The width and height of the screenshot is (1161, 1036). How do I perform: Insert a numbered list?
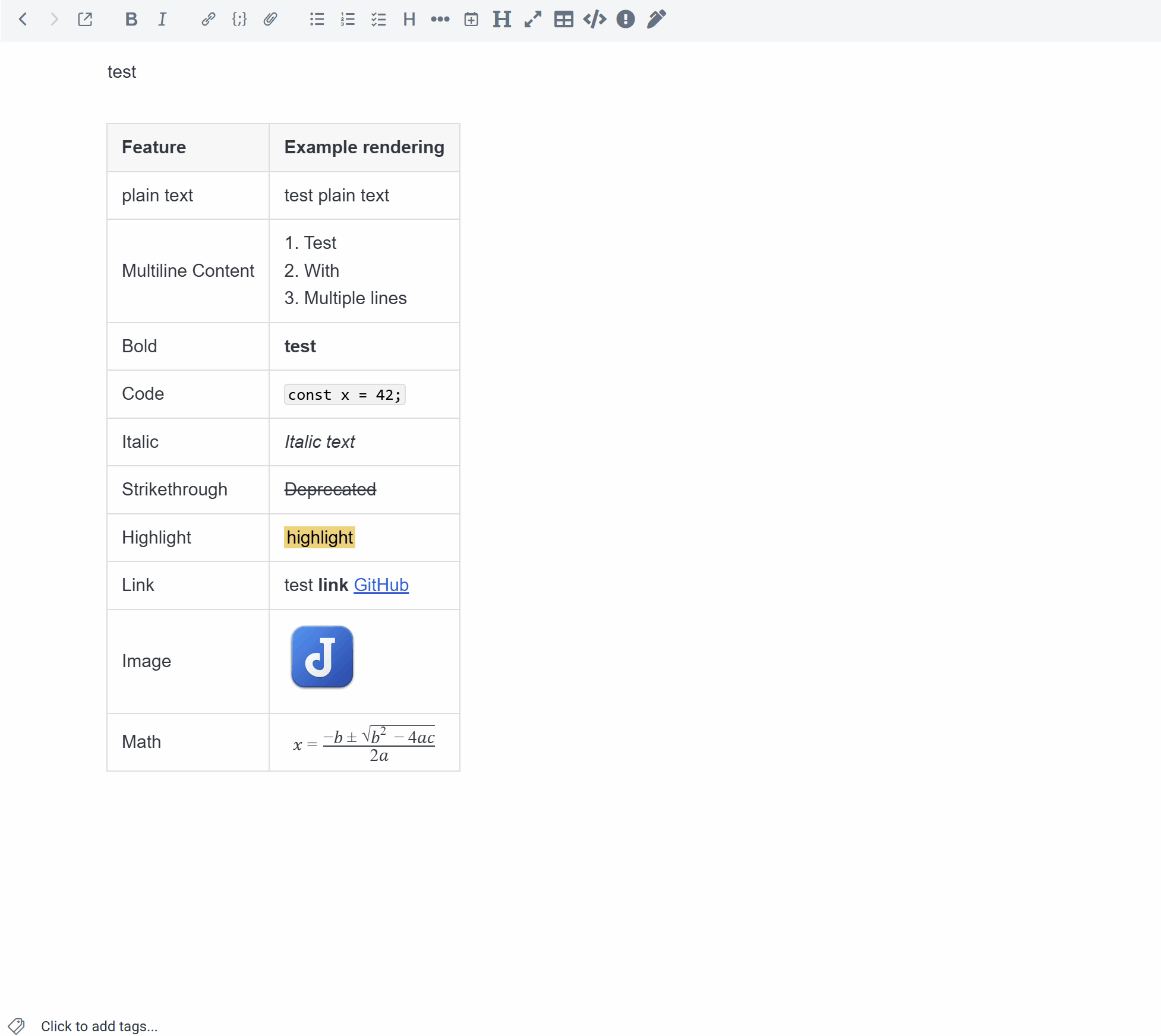[348, 20]
